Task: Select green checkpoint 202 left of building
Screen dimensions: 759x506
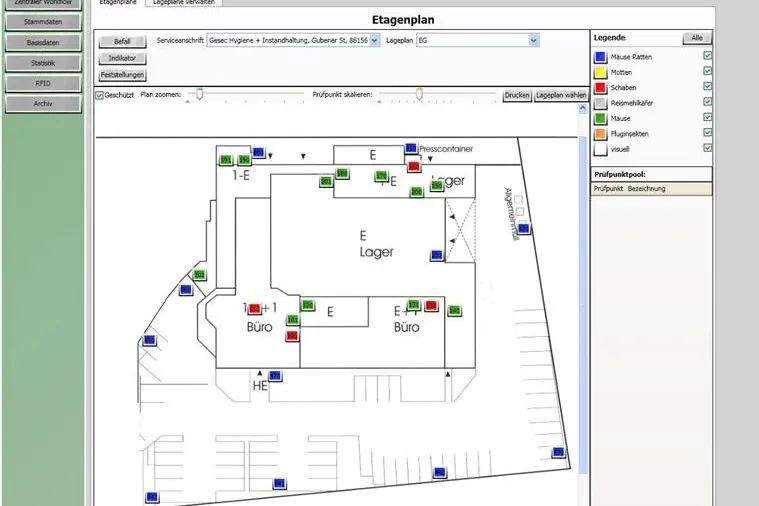Action: pyautogui.click(x=199, y=275)
